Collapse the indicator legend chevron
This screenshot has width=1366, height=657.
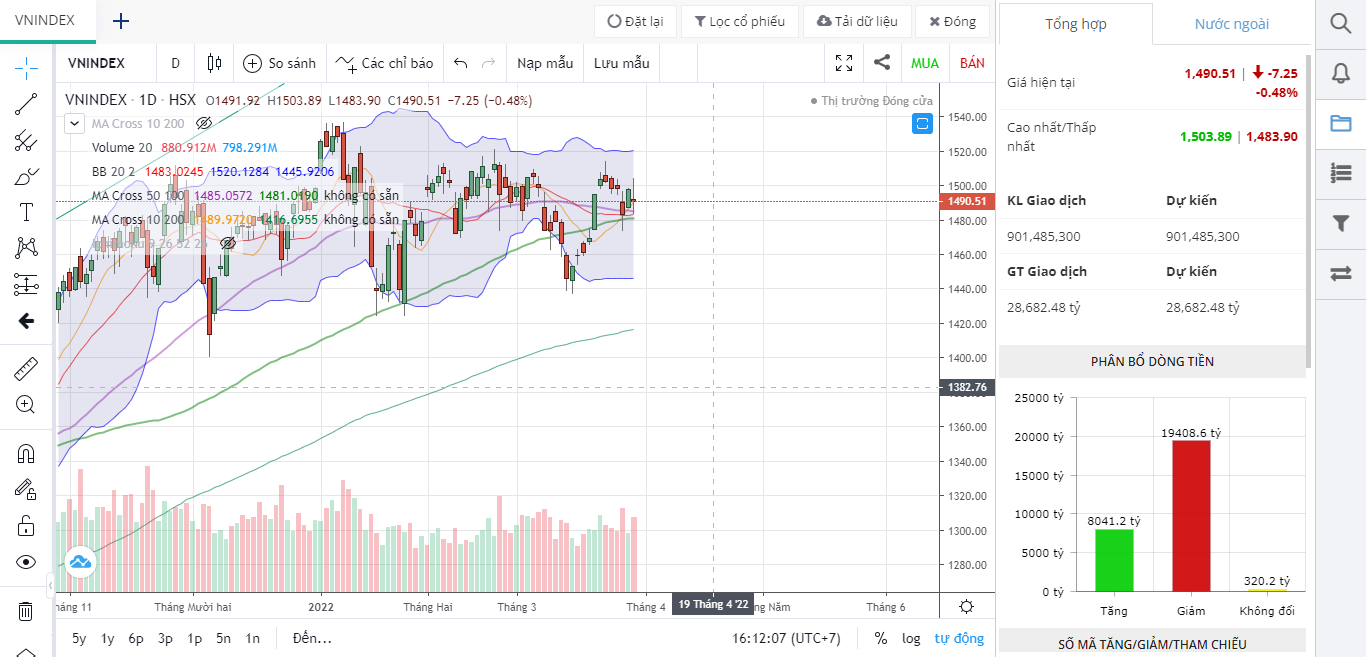74,123
